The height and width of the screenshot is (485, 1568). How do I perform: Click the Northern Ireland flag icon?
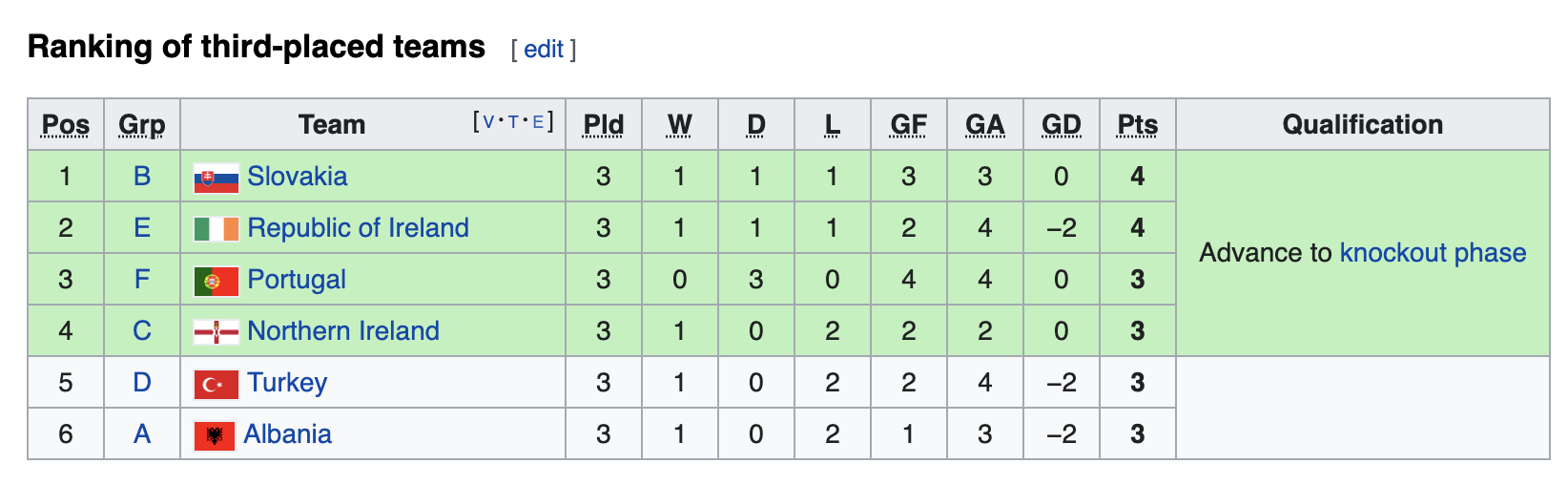(x=216, y=332)
